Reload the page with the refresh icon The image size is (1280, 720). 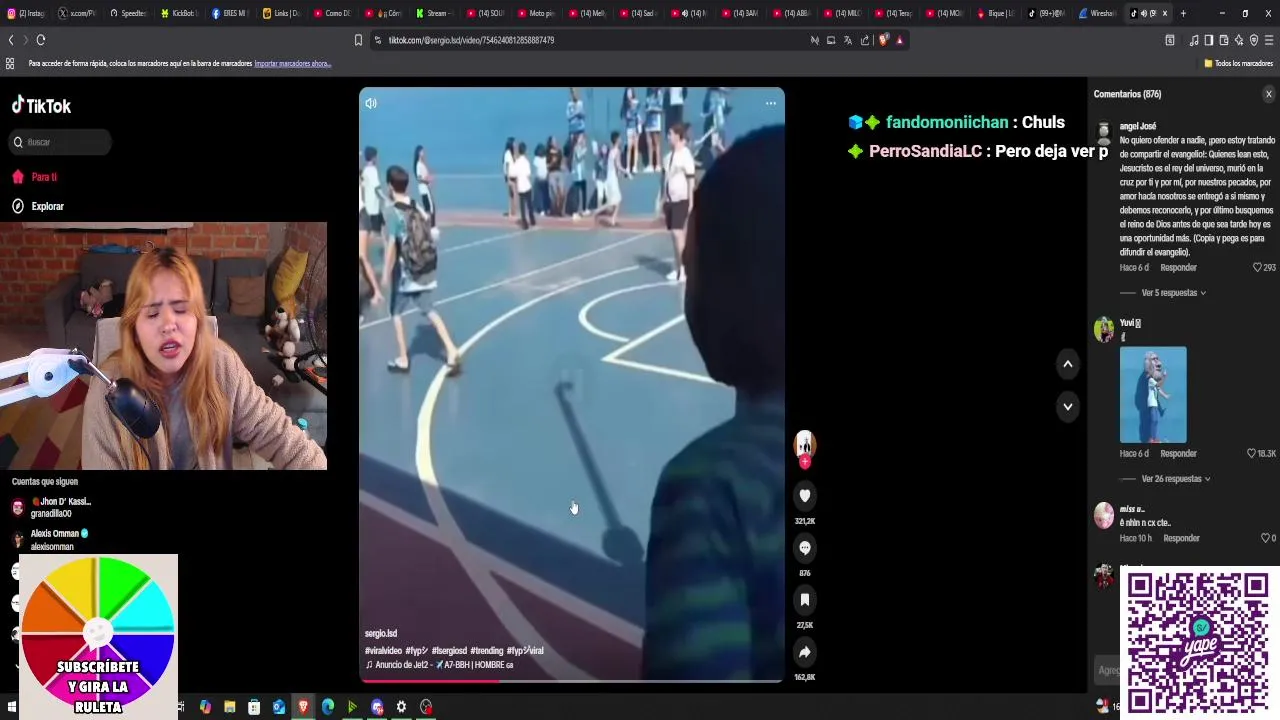pos(40,40)
